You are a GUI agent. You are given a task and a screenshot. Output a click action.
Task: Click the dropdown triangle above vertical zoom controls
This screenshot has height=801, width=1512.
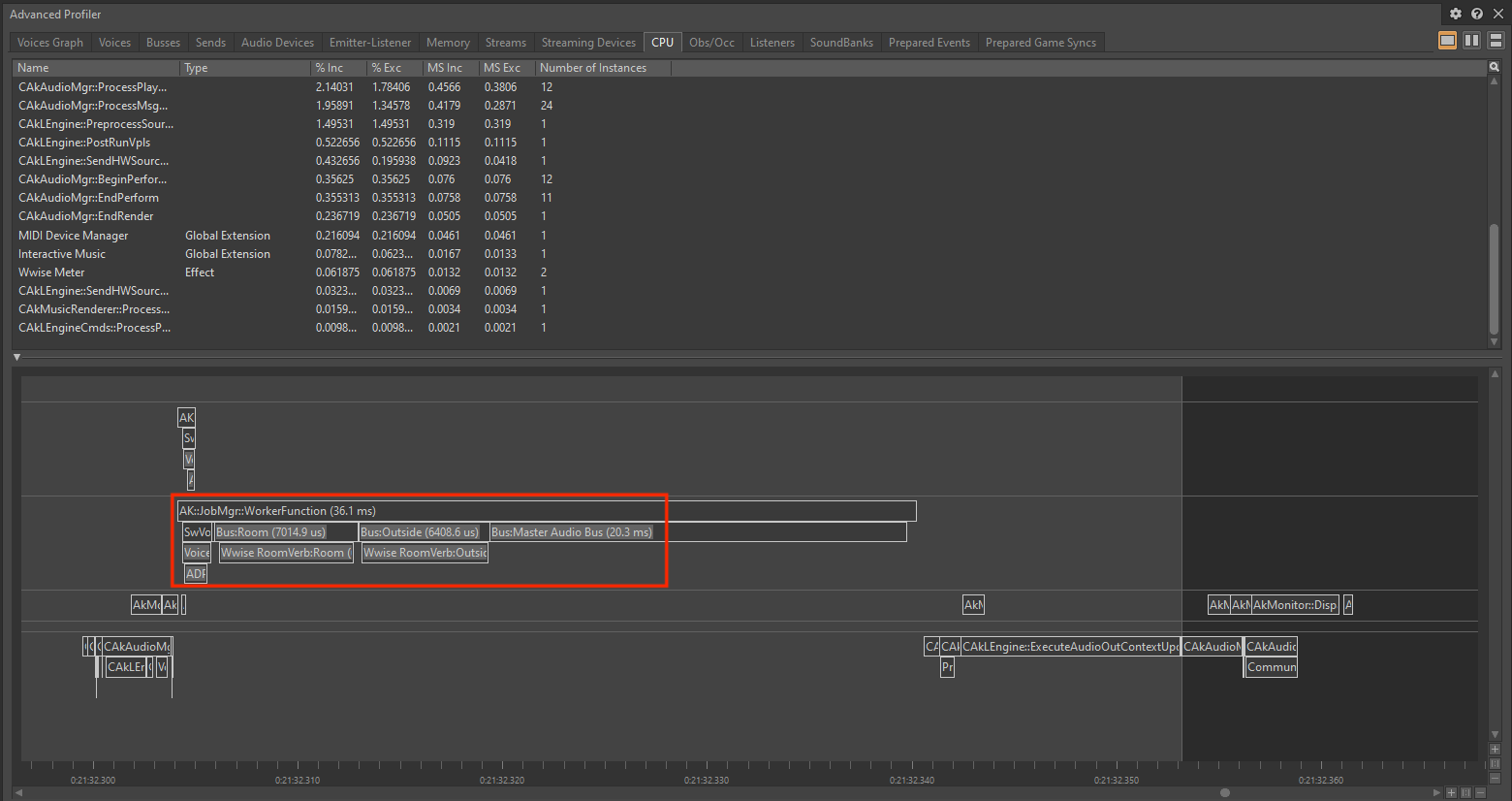pos(1496,734)
